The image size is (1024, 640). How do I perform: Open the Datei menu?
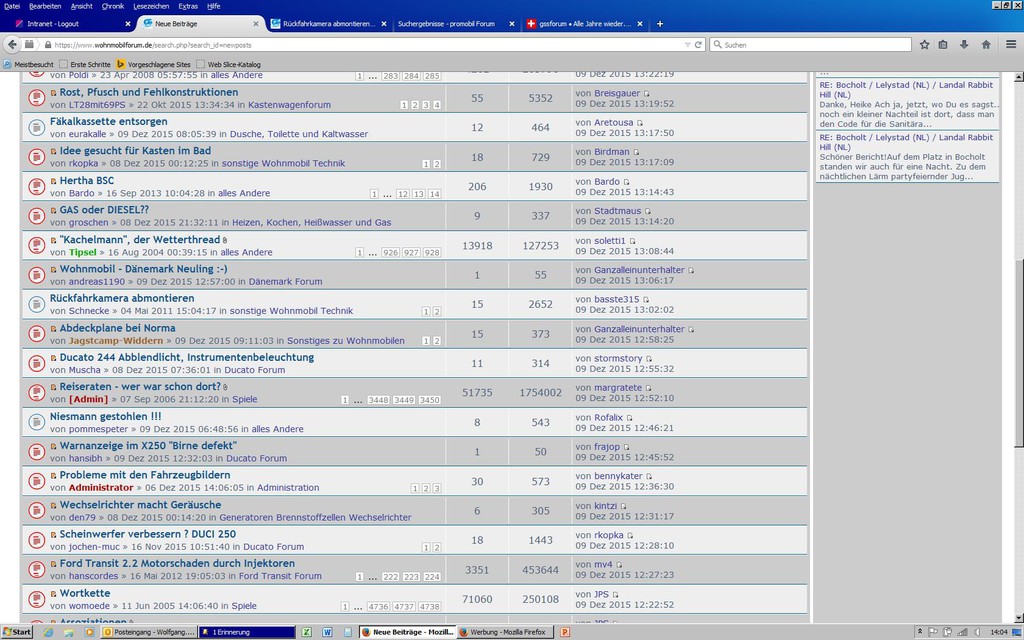coord(12,6)
